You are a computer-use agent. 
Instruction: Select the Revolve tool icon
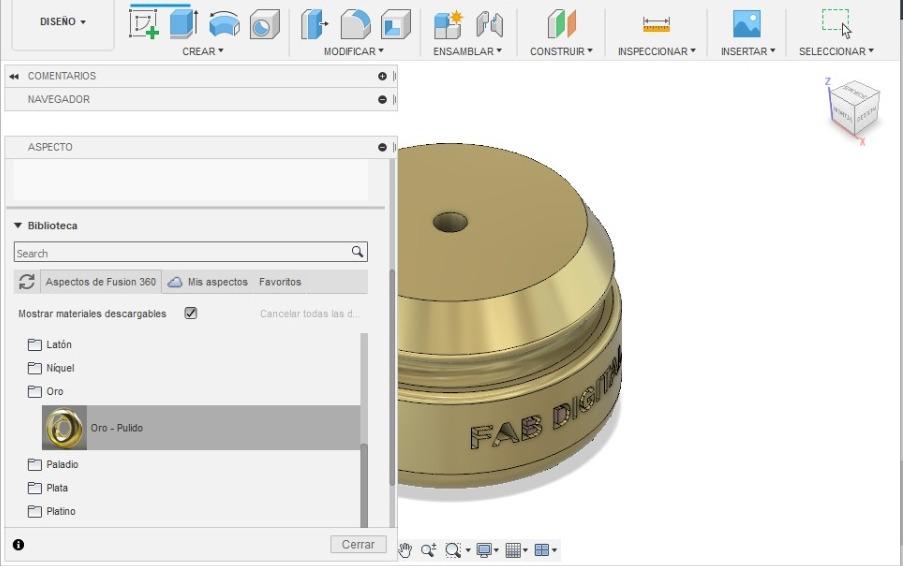click(x=224, y=25)
